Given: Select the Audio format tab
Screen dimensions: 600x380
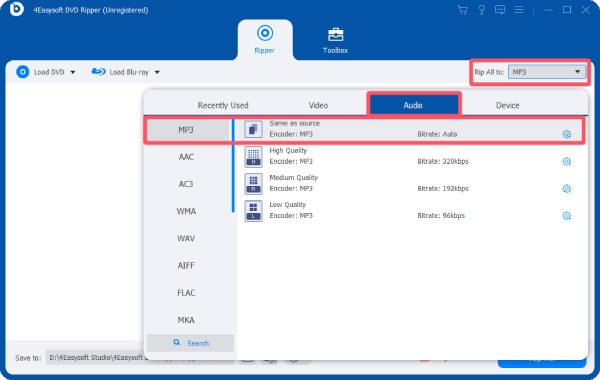Looking at the screenshot, I should point(413,105).
